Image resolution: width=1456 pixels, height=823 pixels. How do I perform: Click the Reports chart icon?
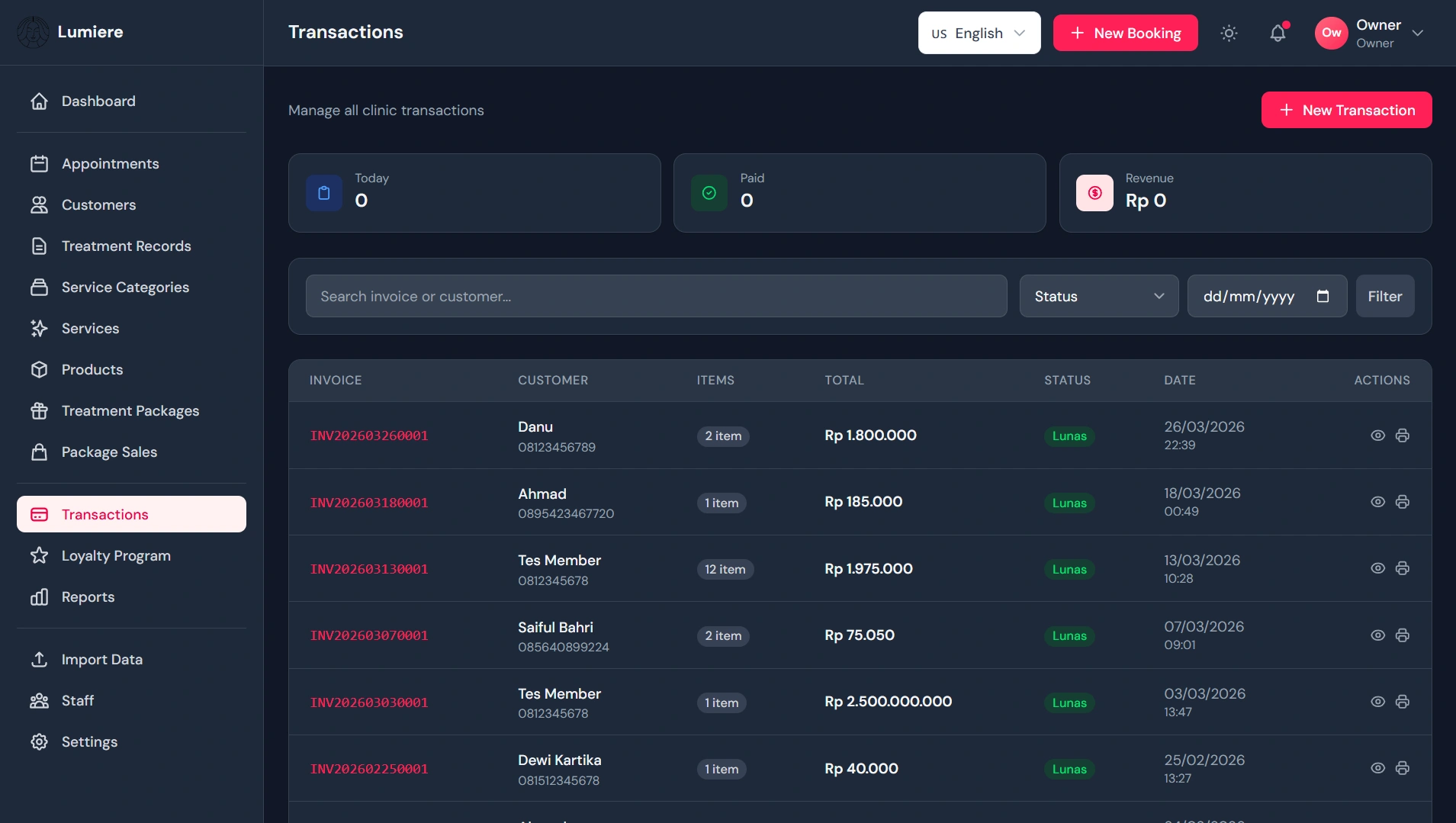tap(39, 596)
